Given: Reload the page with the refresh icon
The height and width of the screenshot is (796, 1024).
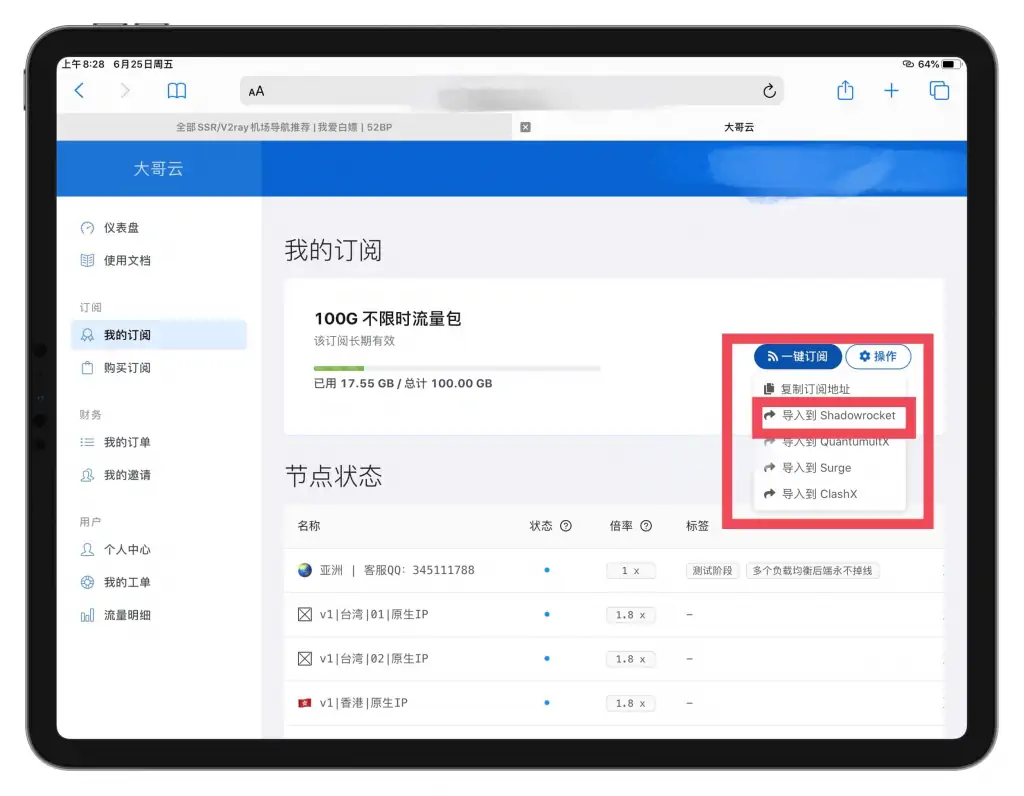Looking at the screenshot, I should click(769, 91).
